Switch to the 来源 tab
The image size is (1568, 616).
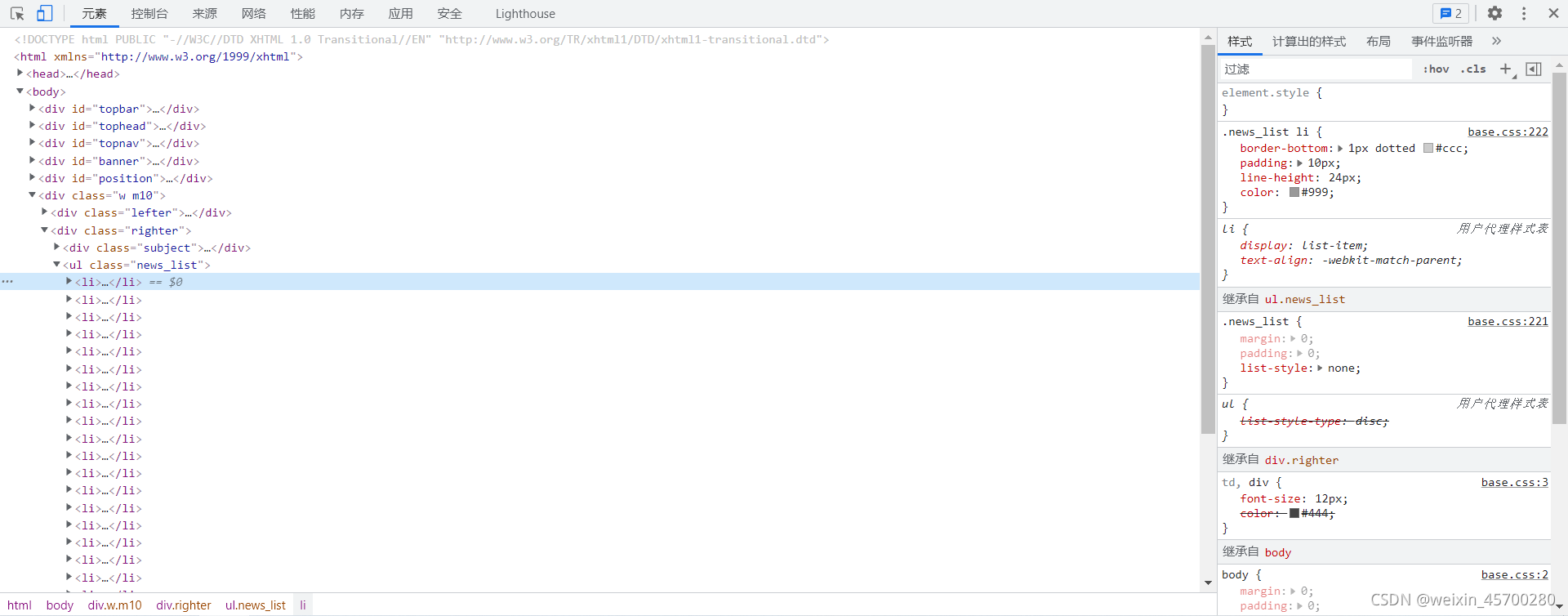pos(205,14)
